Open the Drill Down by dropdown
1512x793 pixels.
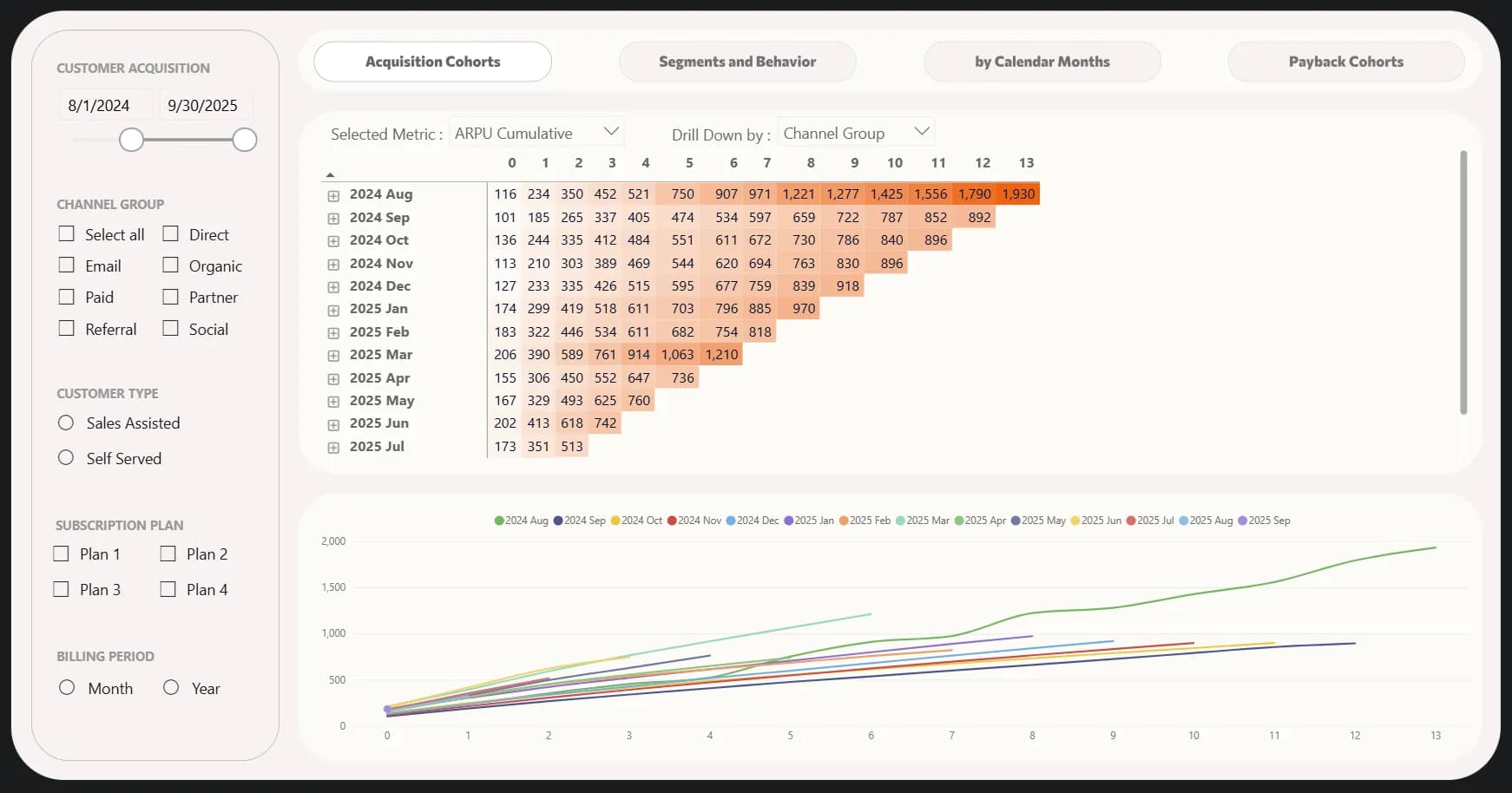point(855,133)
